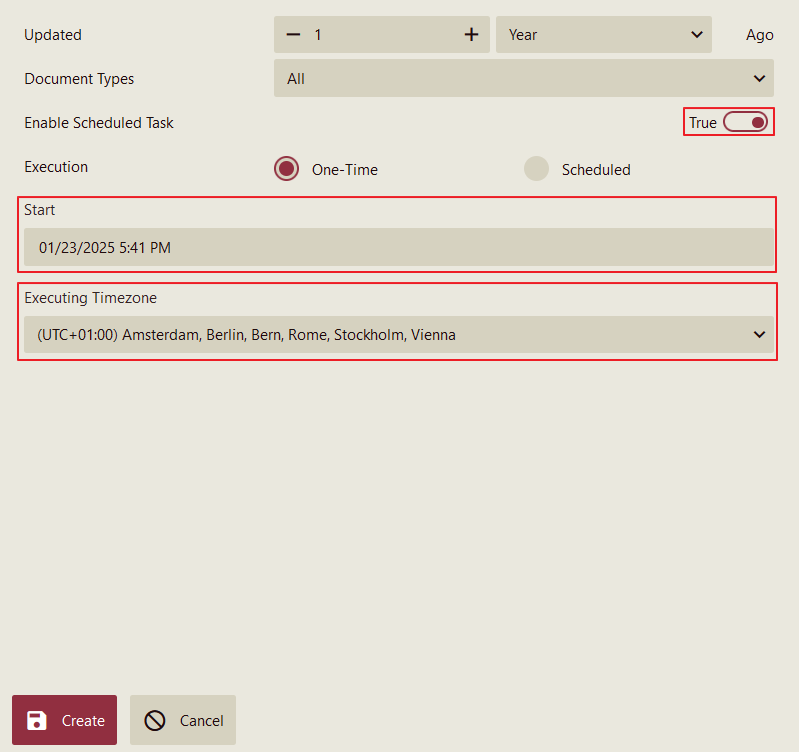Click the chevron arrow of Year dropdown
799x752 pixels.
click(x=697, y=35)
